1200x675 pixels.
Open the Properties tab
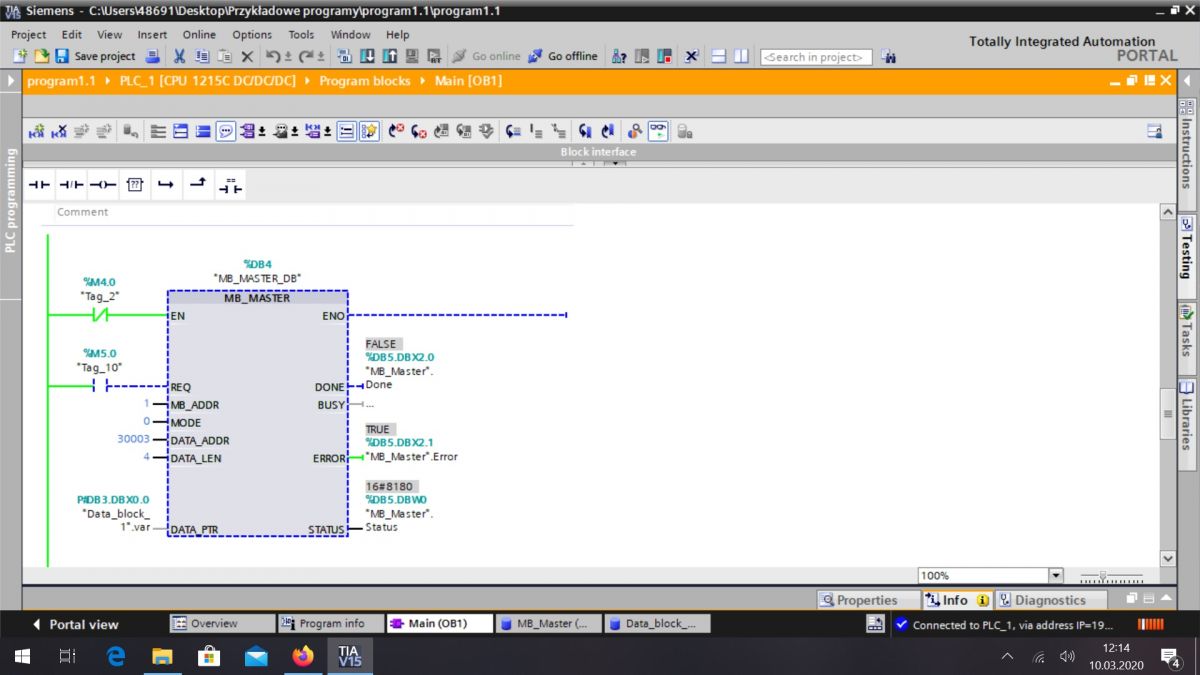tap(867, 600)
